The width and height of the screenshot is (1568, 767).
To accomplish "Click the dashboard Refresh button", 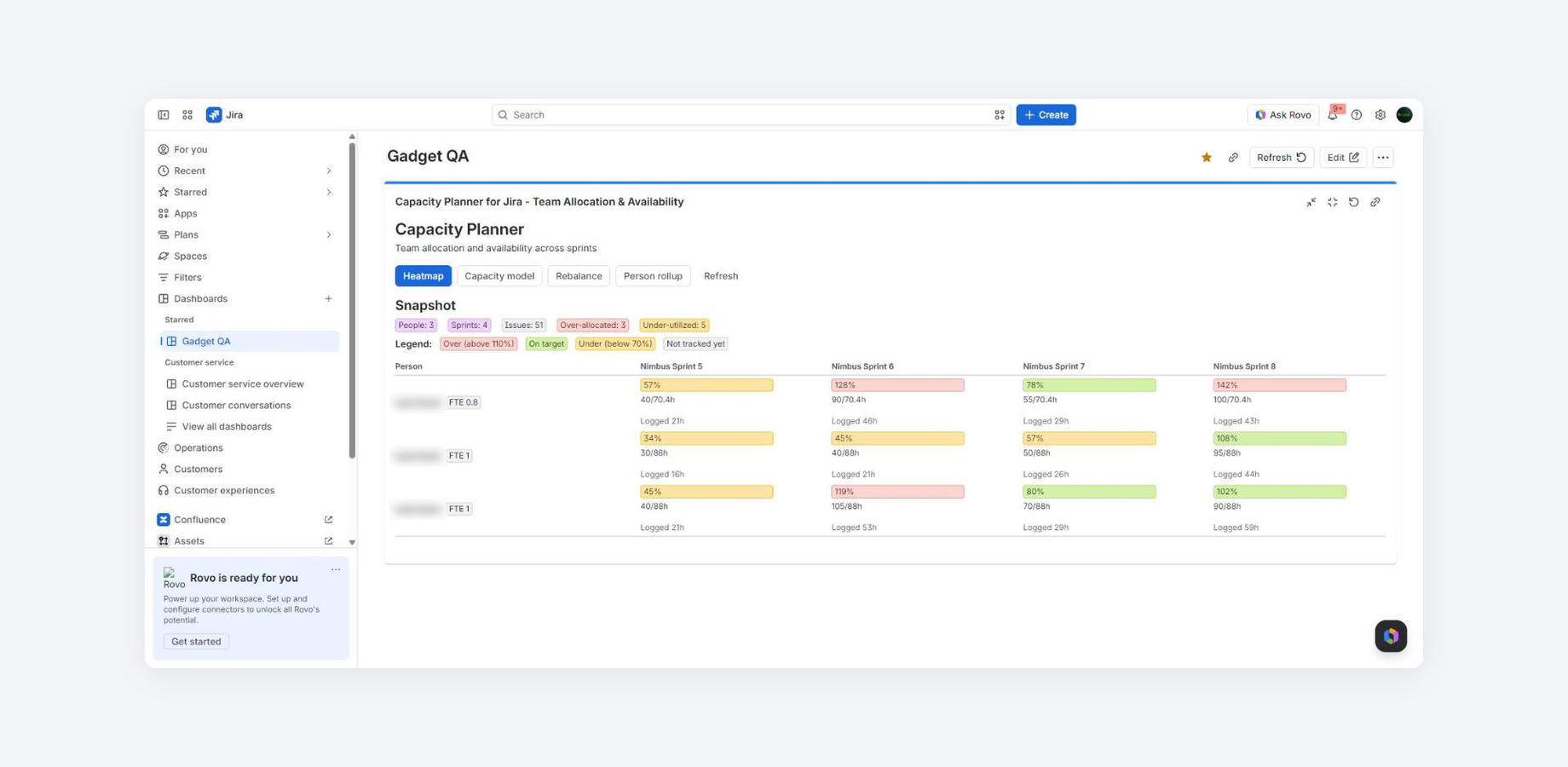I will (x=1282, y=158).
